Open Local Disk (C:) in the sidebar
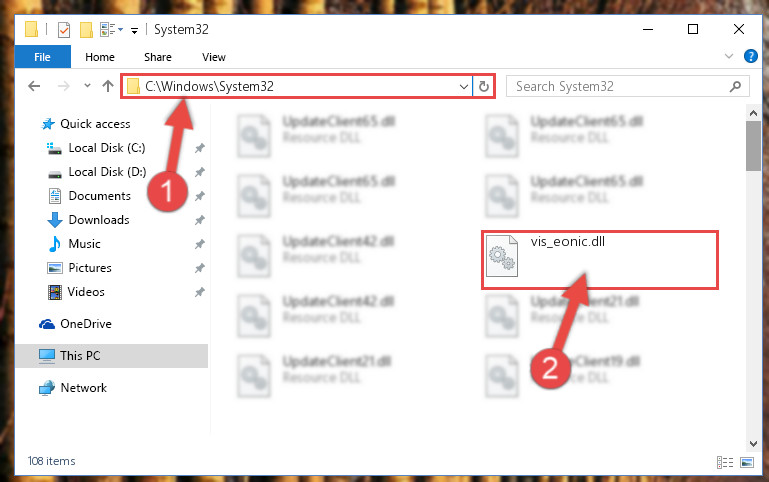 (x=106, y=148)
